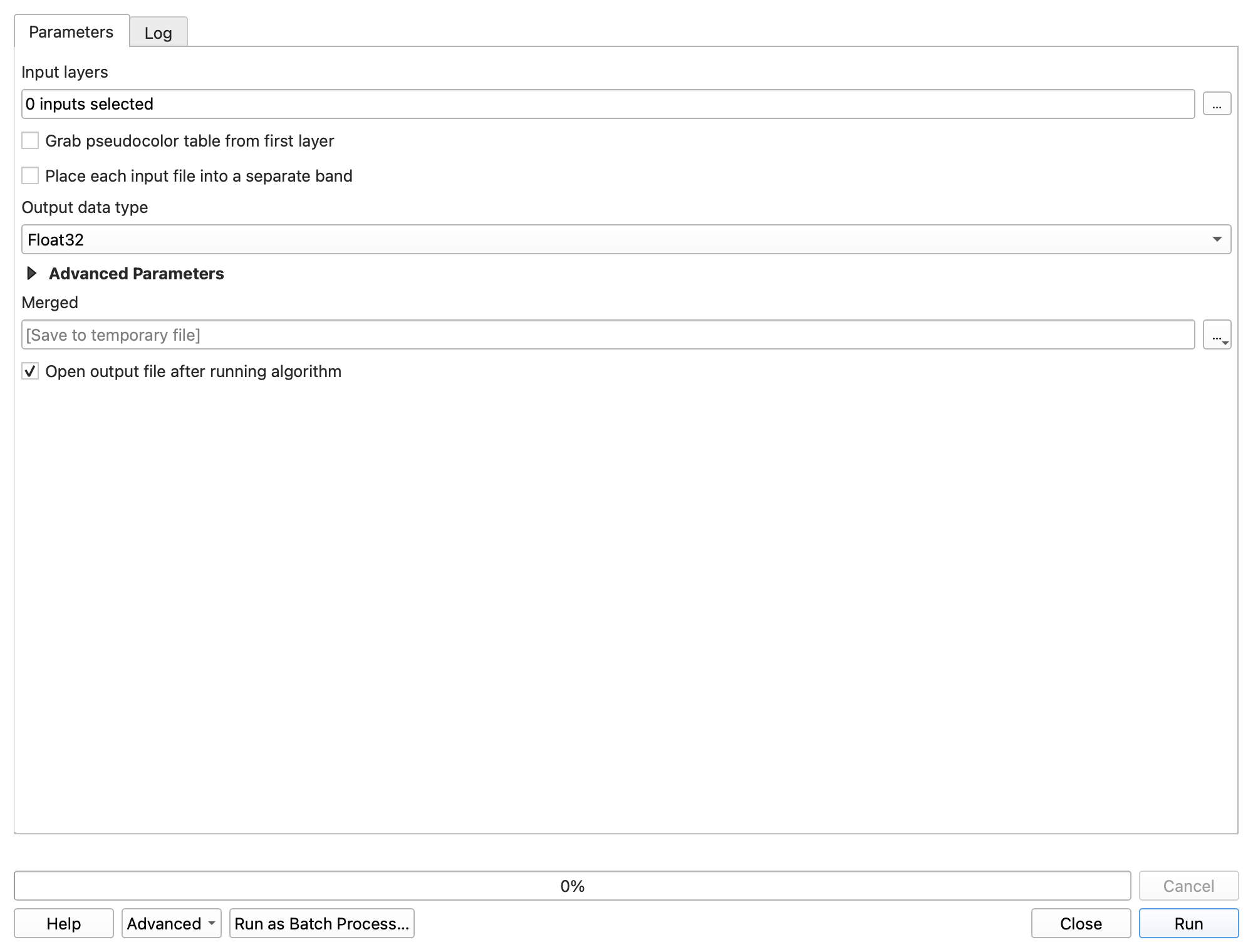Click the Output data type label
Image resolution: width=1253 pixels, height=952 pixels.
pos(85,207)
